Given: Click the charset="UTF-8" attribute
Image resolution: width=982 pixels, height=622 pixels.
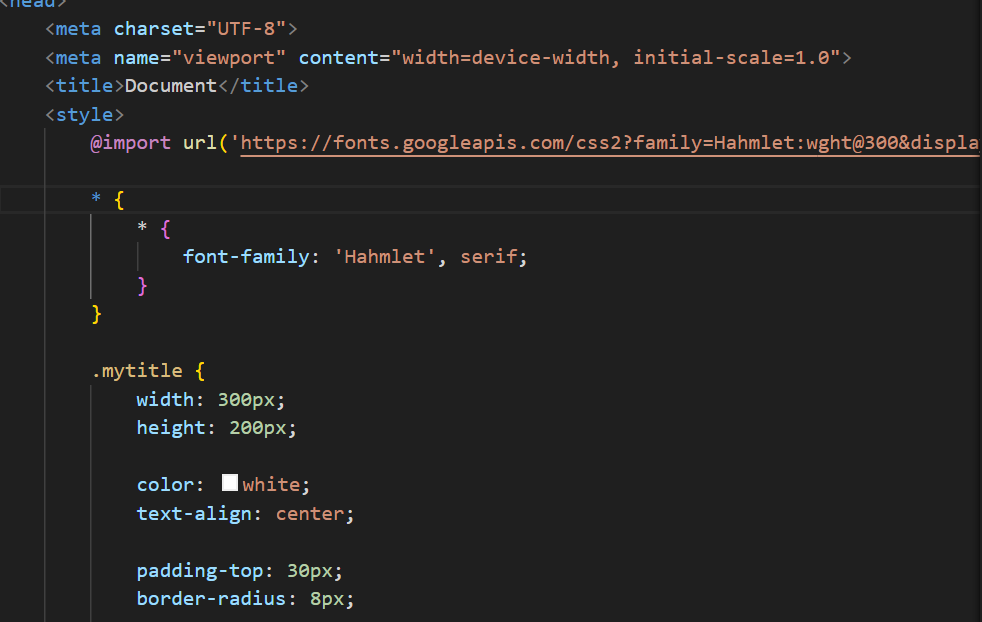Looking at the screenshot, I should [x=200, y=29].
